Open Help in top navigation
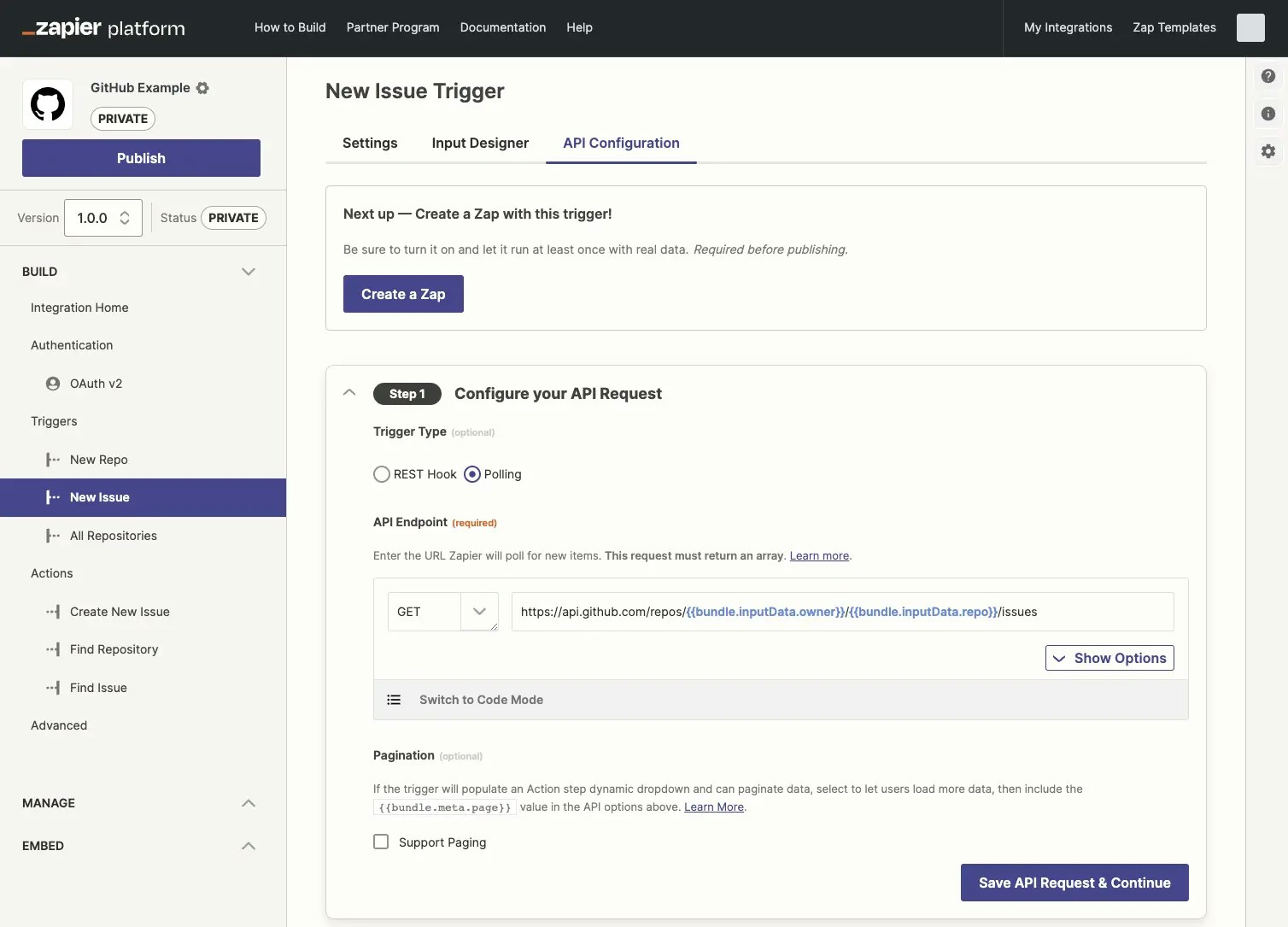The height and width of the screenshot is (927, 1288). coord(579,27)
